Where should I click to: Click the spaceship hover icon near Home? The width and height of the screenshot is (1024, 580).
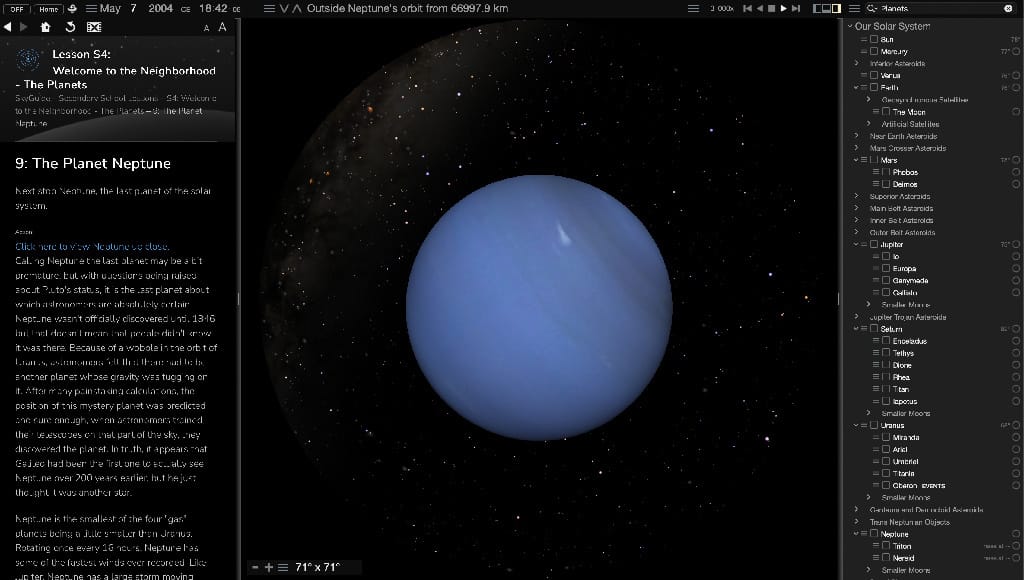[x=72, y=8]
